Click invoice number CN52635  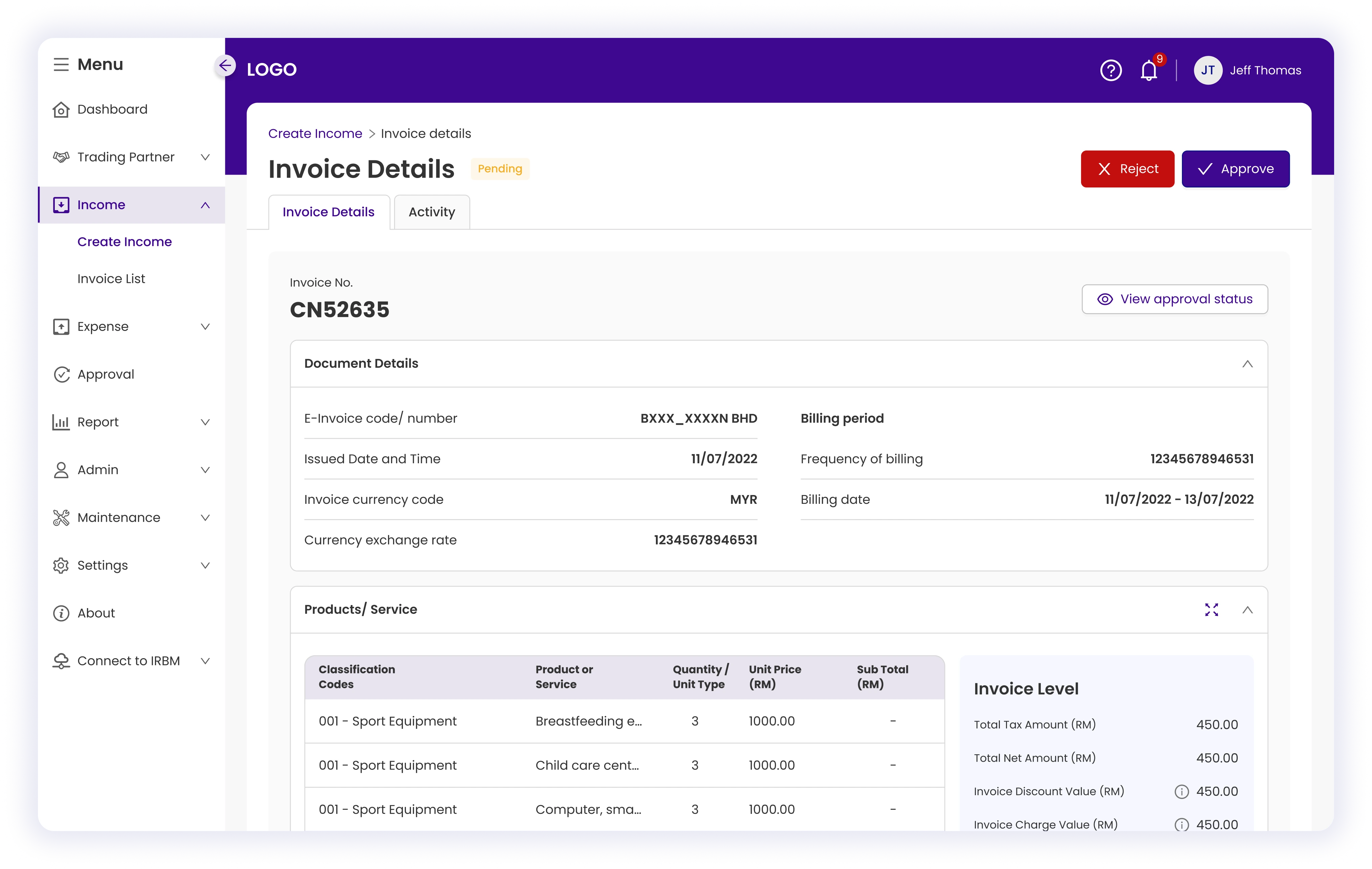coord(340,309)
